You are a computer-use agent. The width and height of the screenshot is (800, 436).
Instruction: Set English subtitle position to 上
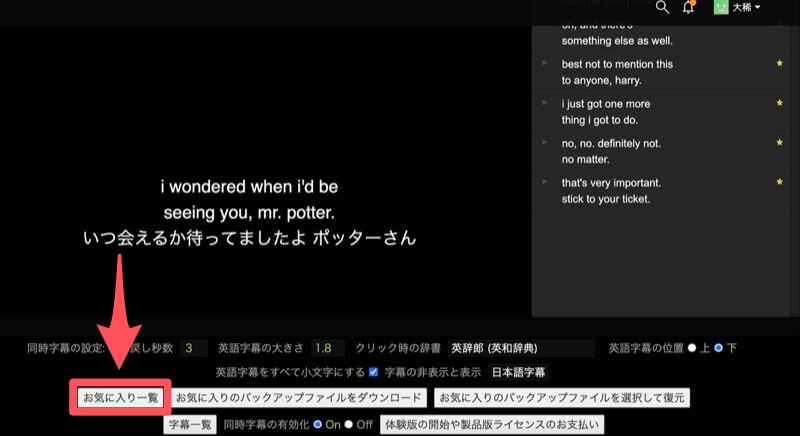[691, 348]
